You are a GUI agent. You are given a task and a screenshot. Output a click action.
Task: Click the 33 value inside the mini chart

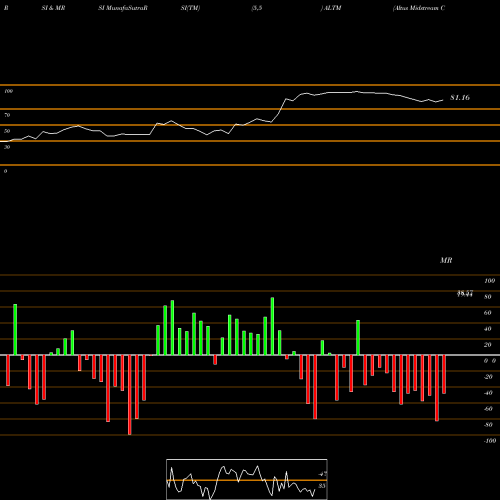[x=322, y=486]
